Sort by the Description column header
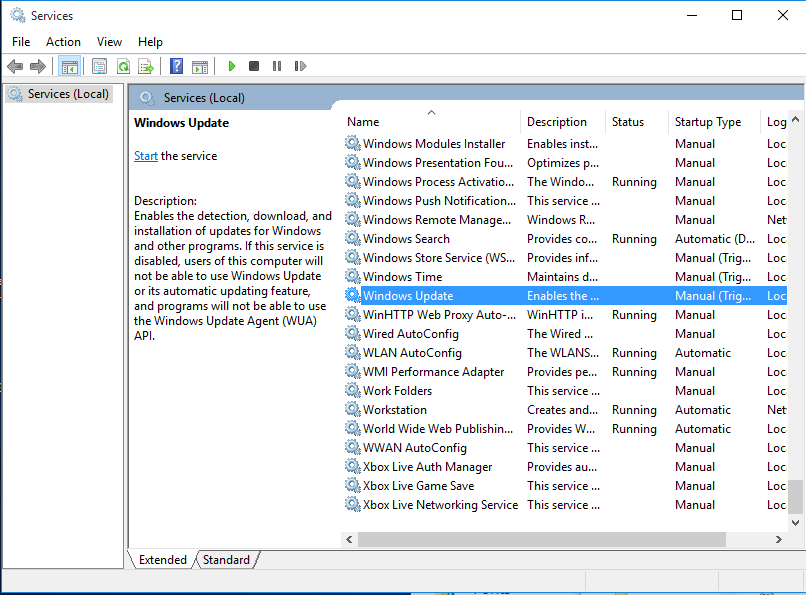 [563, 122]
